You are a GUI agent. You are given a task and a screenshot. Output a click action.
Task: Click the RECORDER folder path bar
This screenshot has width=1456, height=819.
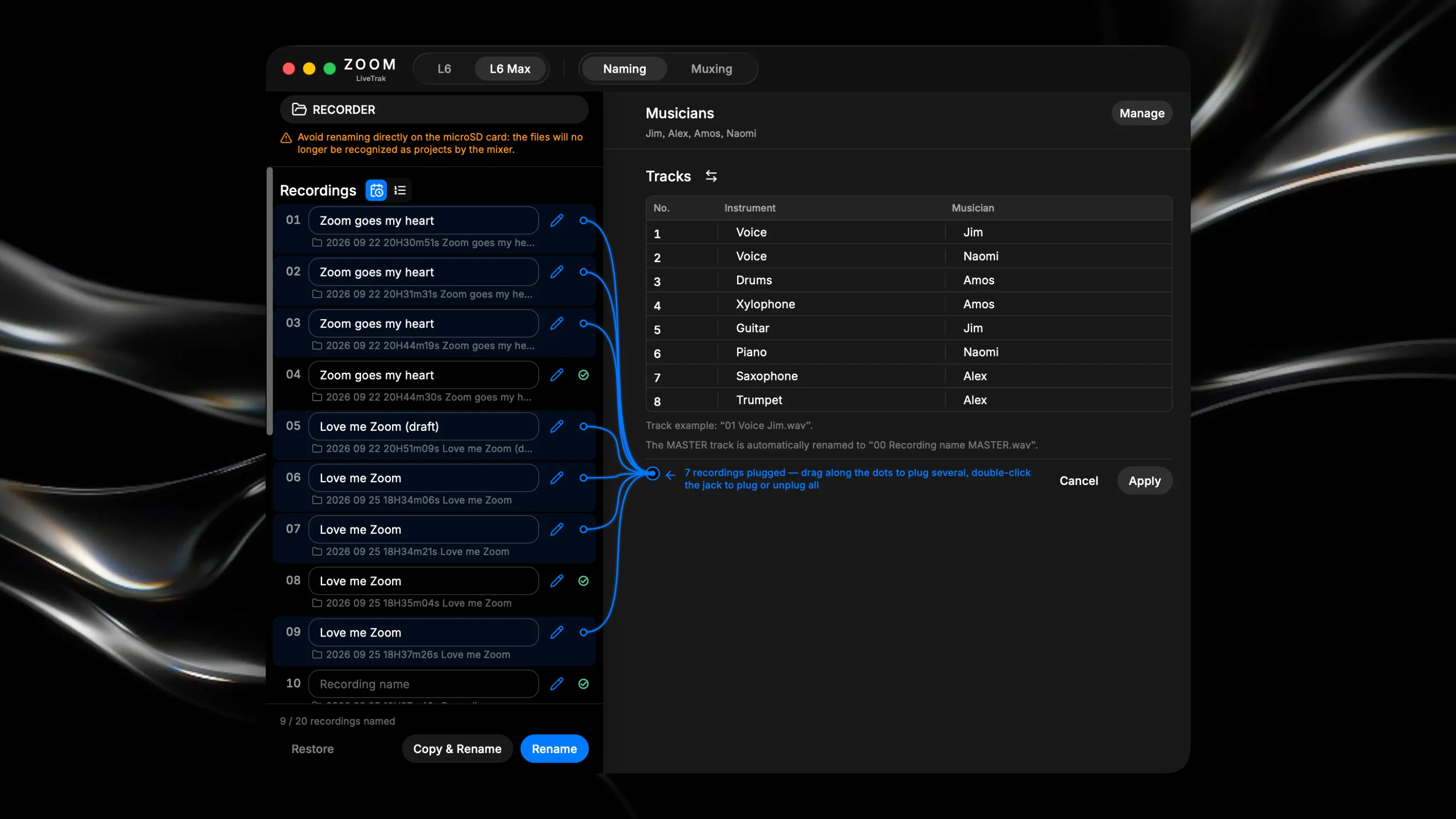tap(434, 109)
